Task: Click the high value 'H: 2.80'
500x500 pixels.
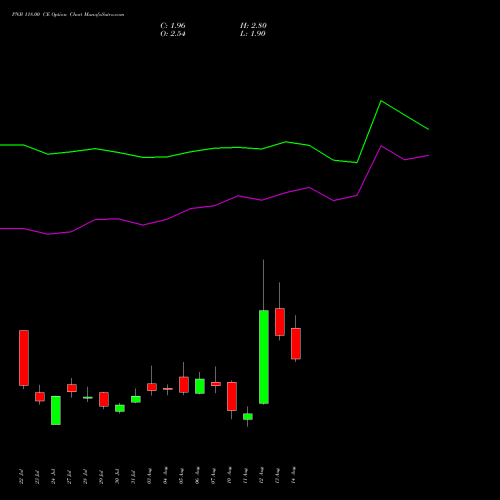Action: (253, 26)
